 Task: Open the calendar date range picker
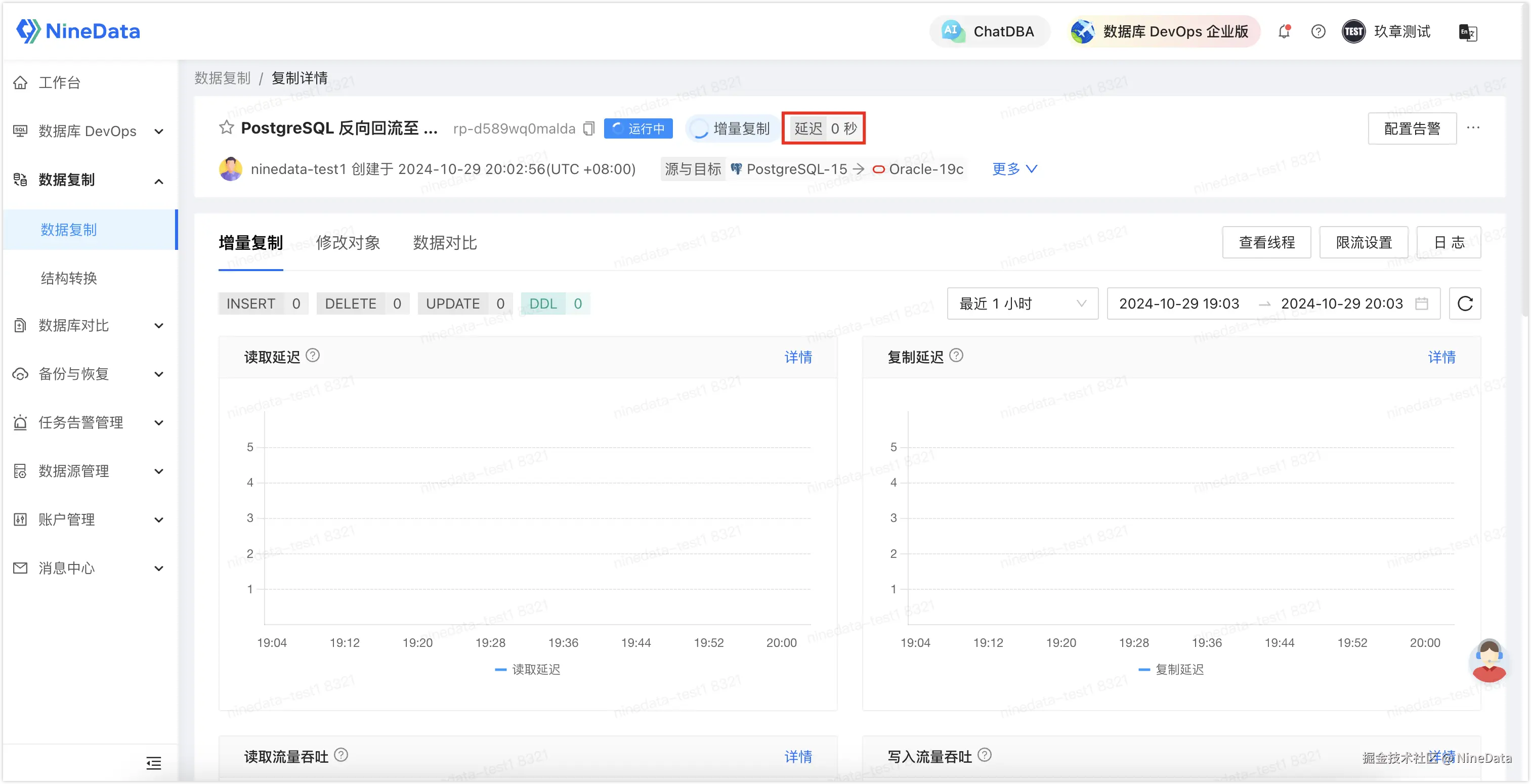(1421, 303)
